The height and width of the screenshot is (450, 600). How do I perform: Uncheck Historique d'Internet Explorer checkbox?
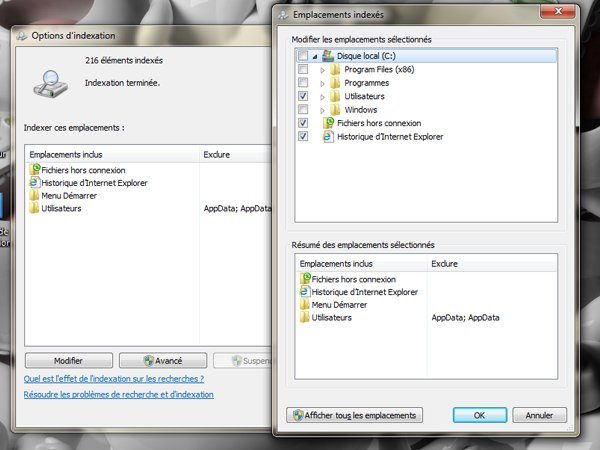pyautogui.click(x=303, y=136)
